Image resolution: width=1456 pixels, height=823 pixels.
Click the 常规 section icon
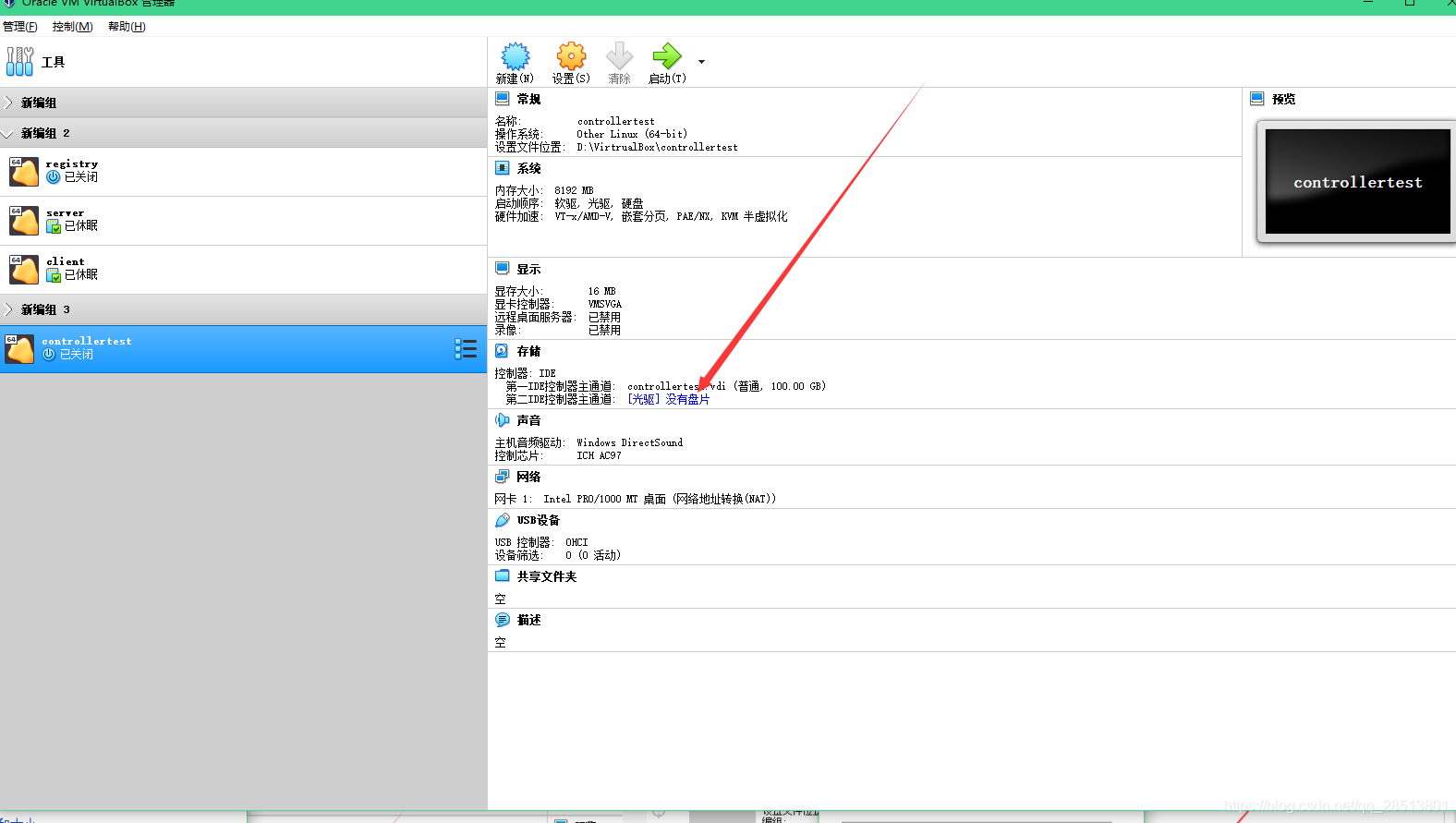(503, 99)
